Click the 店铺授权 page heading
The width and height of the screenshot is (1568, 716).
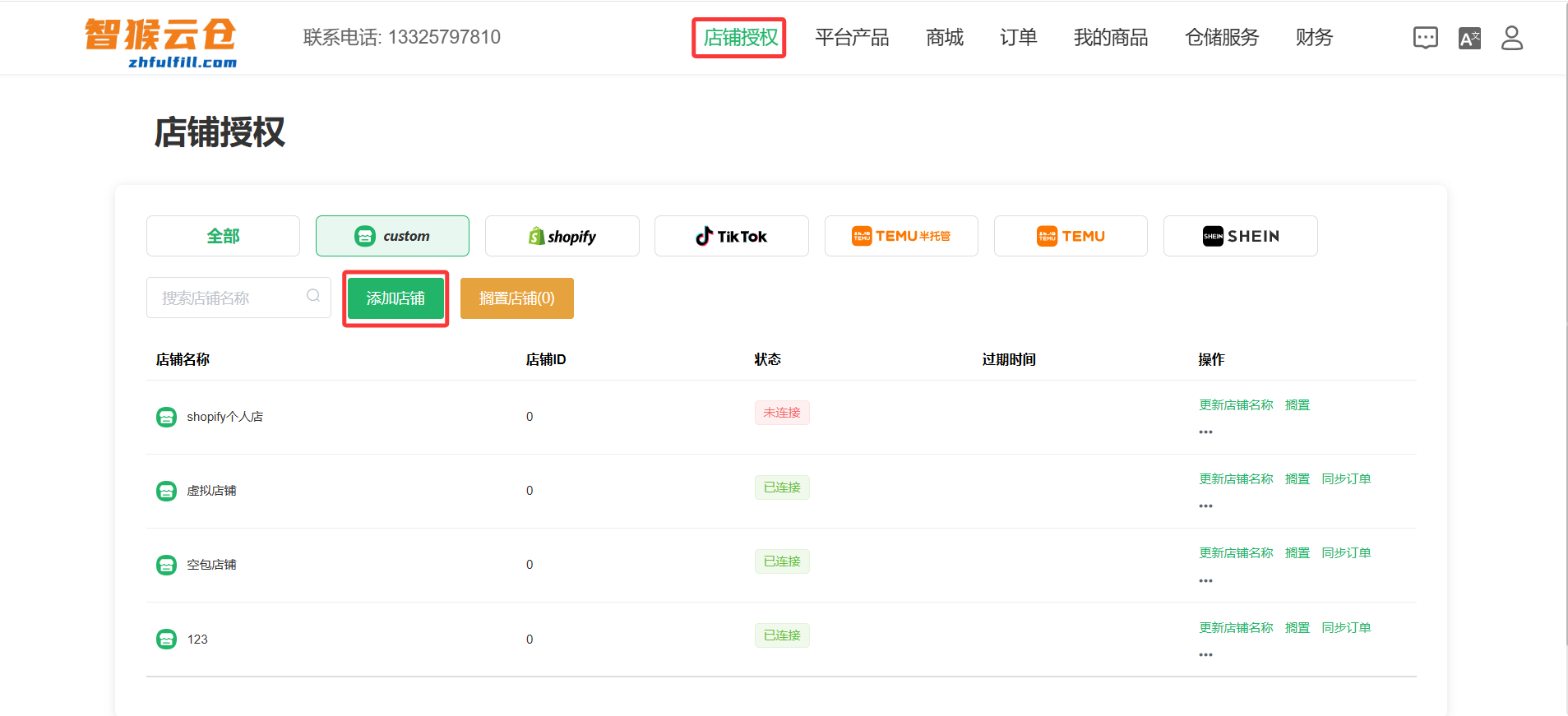(220, 132)
